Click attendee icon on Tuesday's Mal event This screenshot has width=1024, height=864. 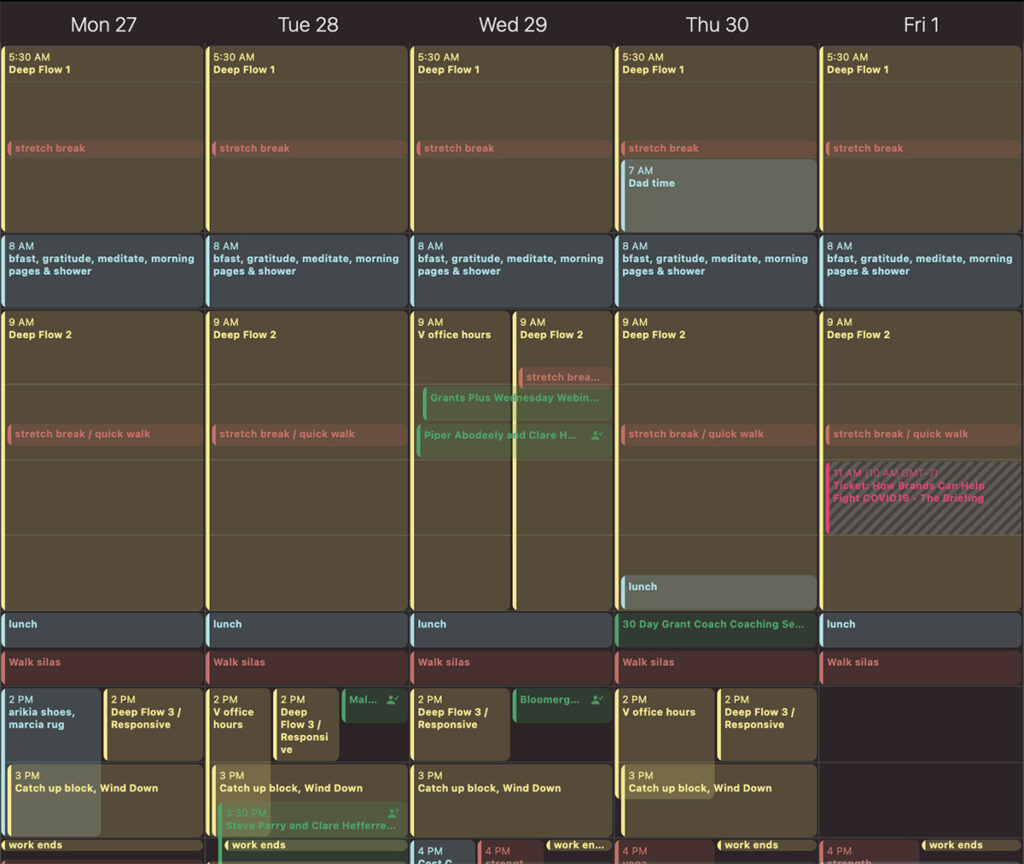[x=392, y=700]
